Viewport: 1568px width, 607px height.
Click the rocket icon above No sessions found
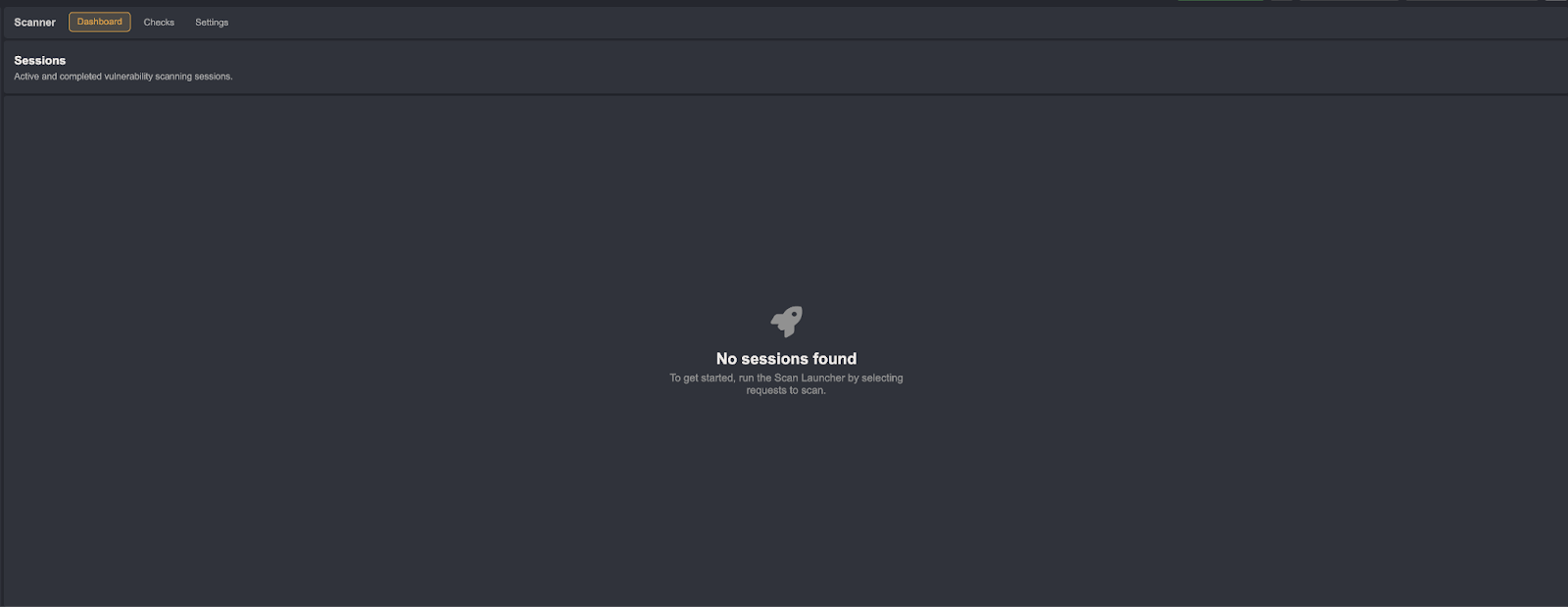point(786,321)
